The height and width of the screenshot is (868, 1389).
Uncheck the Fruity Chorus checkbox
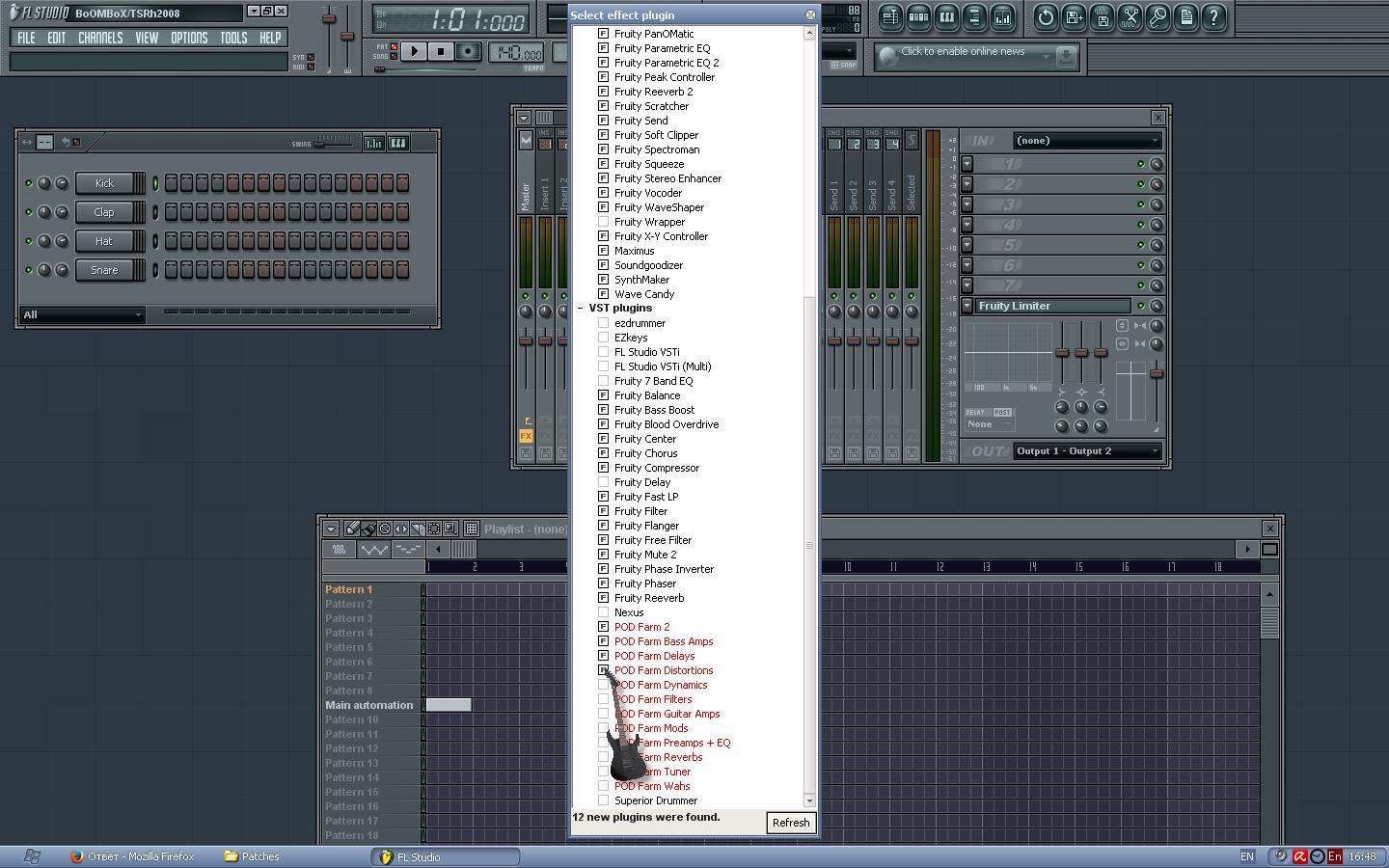(604, 453)
